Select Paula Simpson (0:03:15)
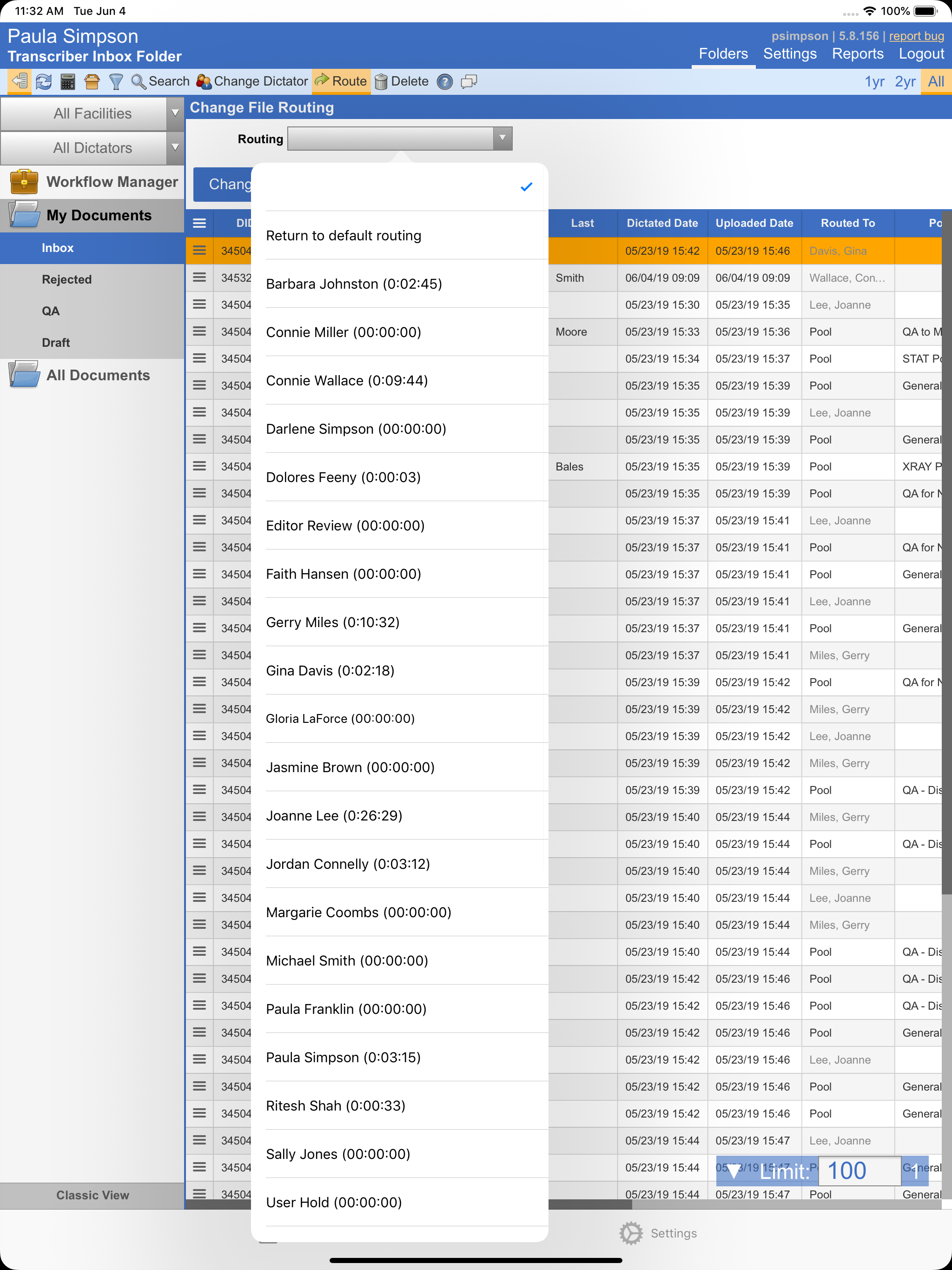This screenshot has width=952, height=1270. pos(400,1057)
